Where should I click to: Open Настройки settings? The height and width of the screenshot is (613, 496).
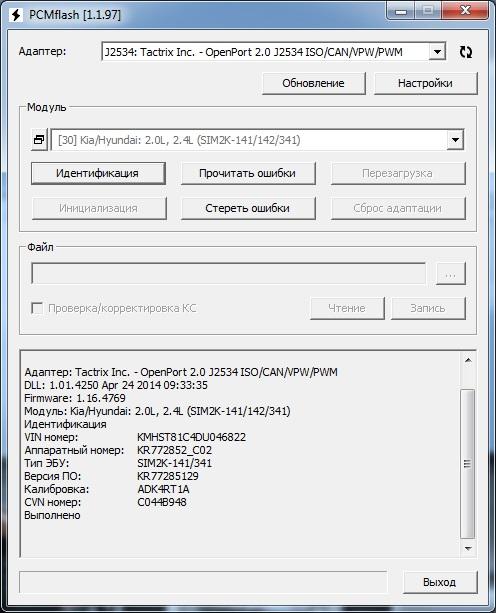tap(425, 83)
